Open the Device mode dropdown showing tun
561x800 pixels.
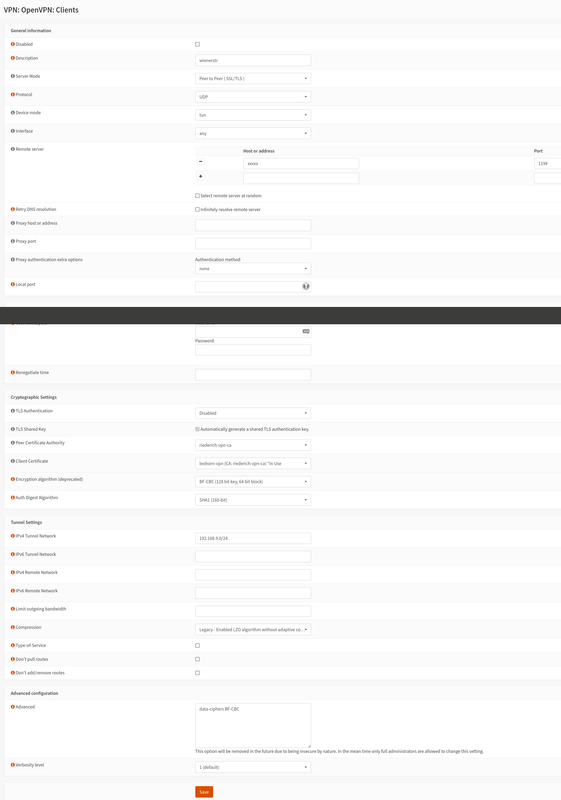point(253,115)
